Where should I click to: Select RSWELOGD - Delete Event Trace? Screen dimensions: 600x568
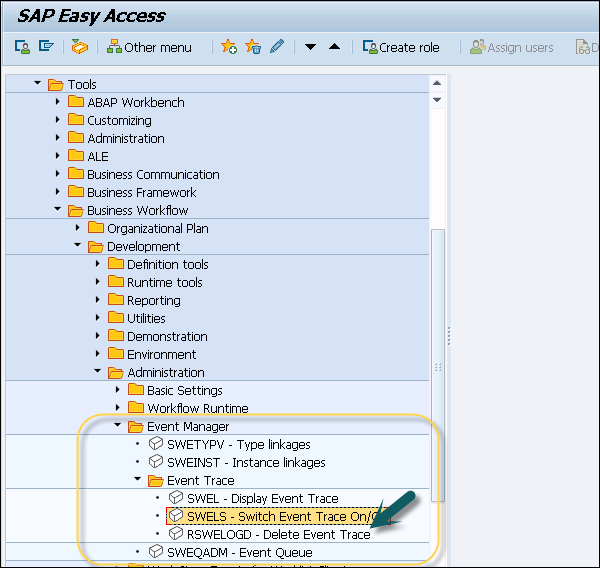tap(278, 534)
